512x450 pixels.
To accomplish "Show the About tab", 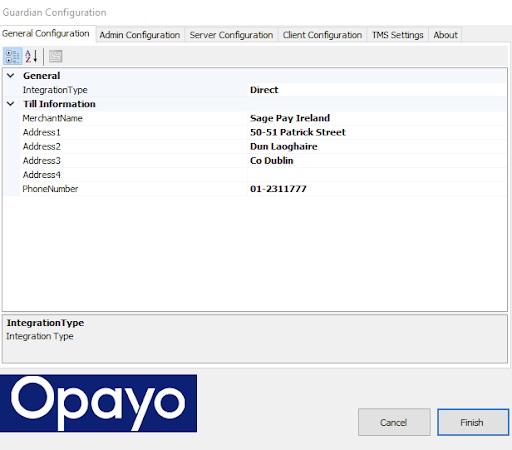I will click(x=445, y=35).
